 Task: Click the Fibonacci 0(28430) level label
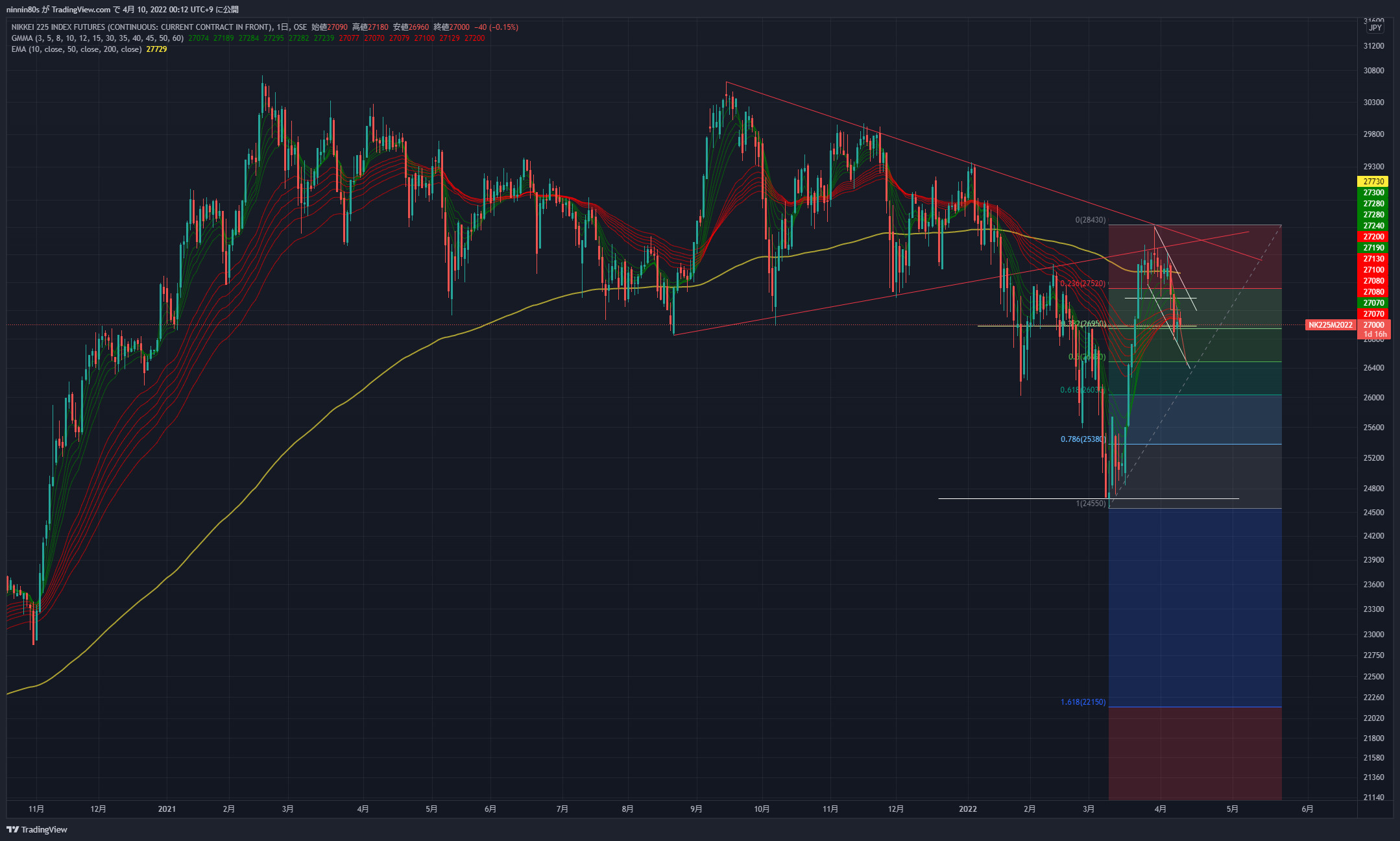pyautogui.click(x=1090, y=220)
